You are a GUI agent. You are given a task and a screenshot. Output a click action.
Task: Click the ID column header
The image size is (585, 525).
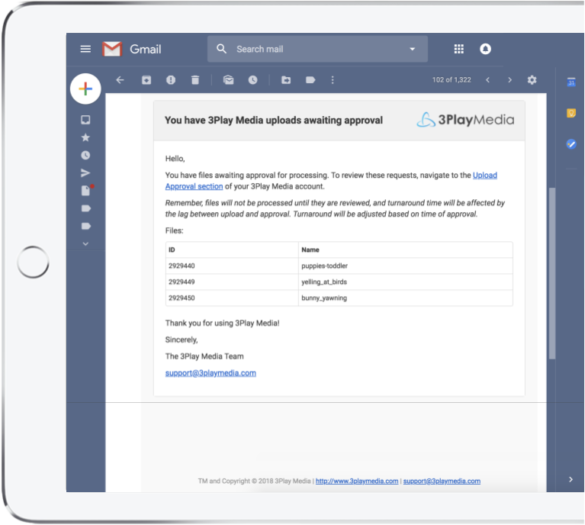[x=172, y=250]
